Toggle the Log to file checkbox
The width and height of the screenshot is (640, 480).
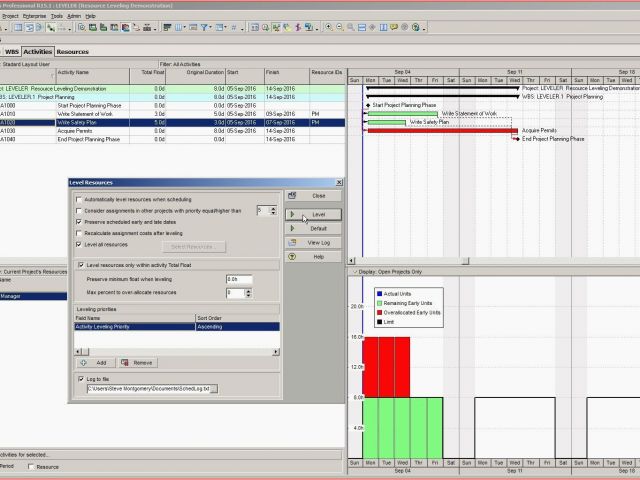pos(80,379)
